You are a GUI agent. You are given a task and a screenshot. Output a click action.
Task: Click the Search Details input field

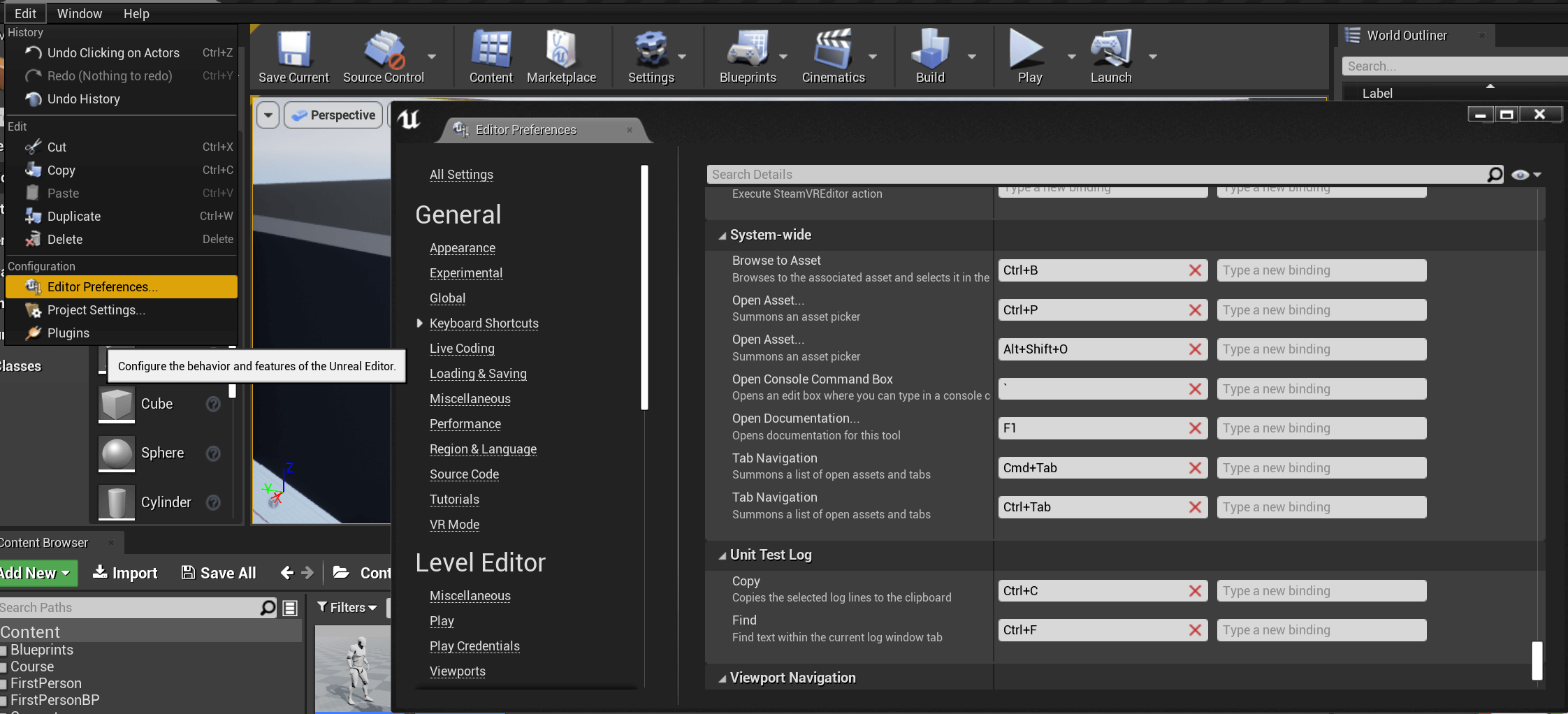point(1097,175)
